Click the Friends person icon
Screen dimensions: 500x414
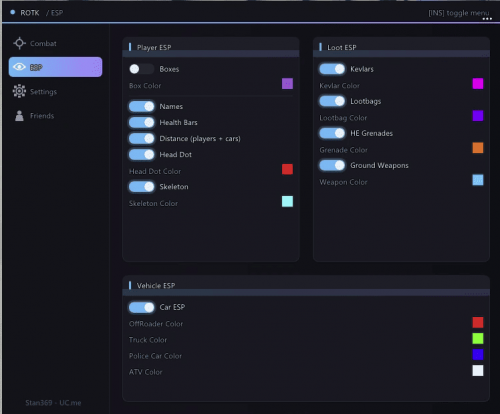(19, 116)
